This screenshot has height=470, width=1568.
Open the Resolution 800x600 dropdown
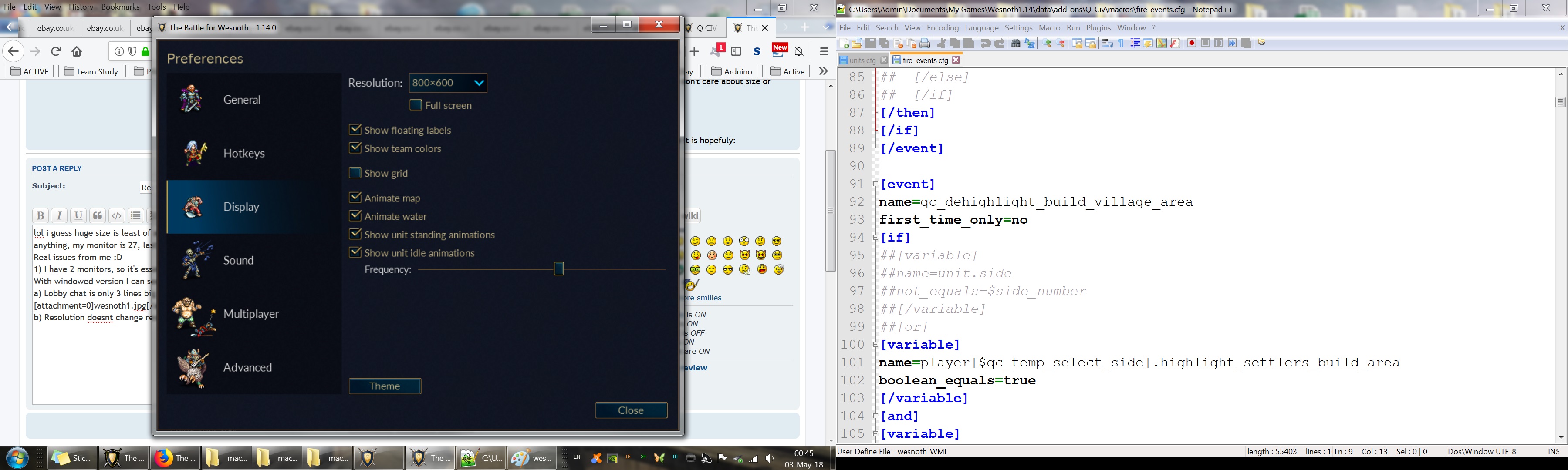point(449,83)
